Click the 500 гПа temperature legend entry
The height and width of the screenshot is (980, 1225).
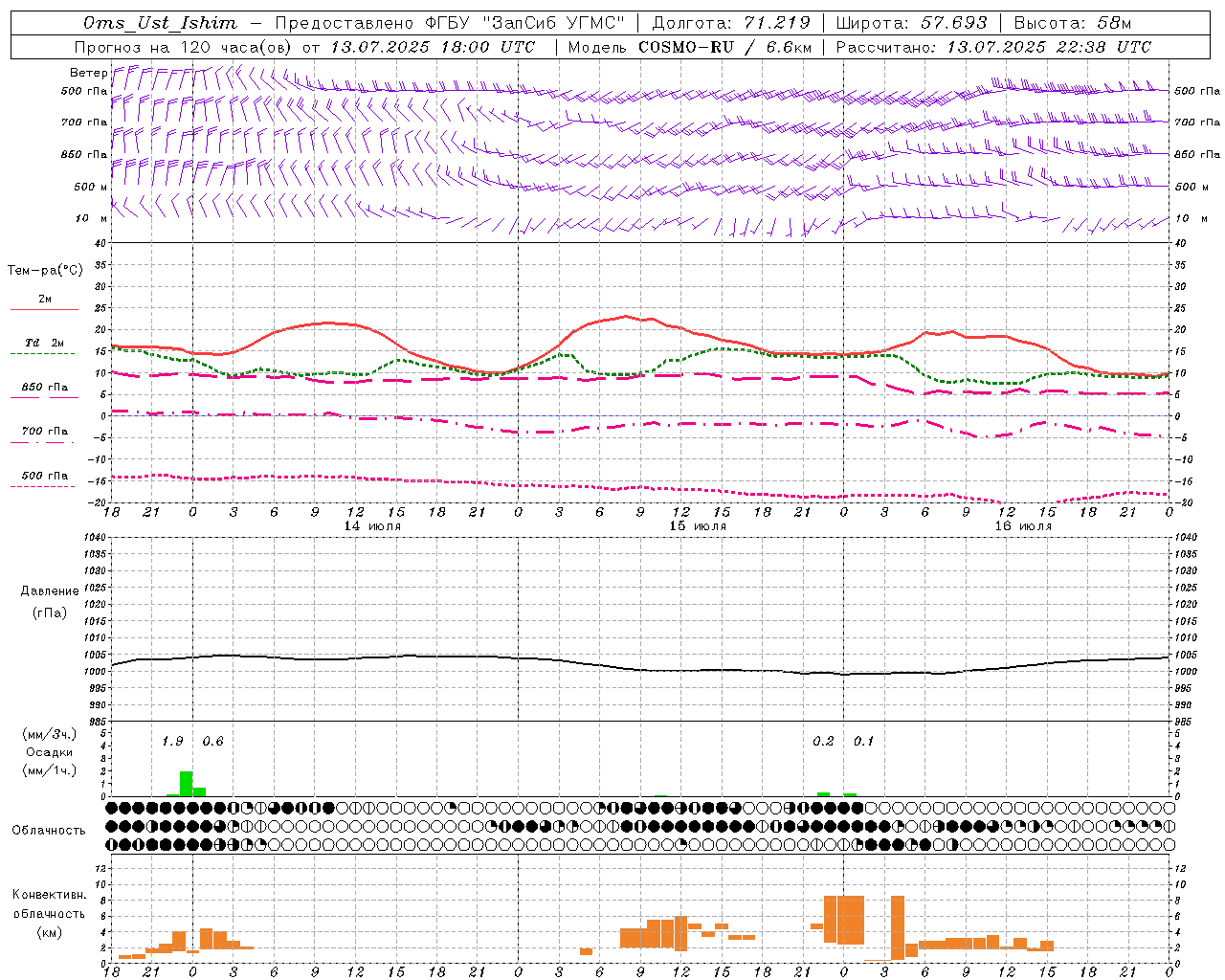(45, 476)
